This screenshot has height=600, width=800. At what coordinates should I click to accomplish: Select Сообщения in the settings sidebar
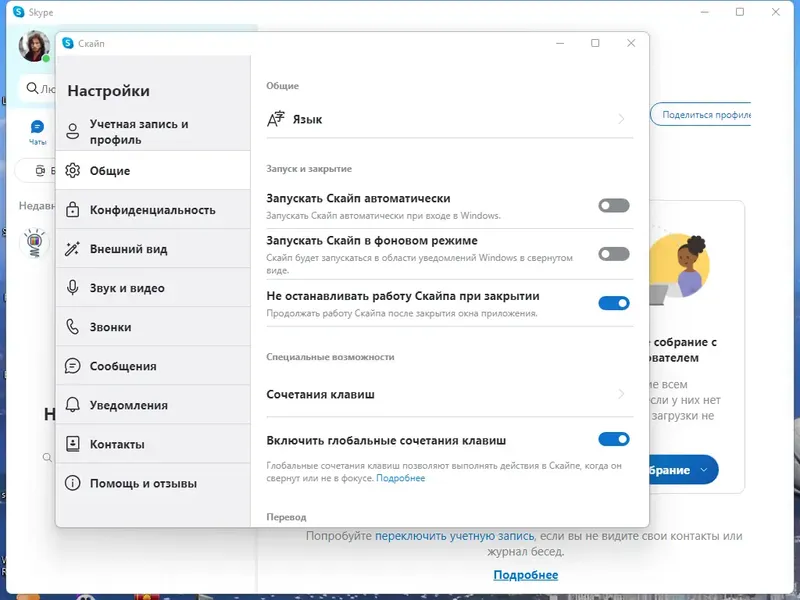125,365
